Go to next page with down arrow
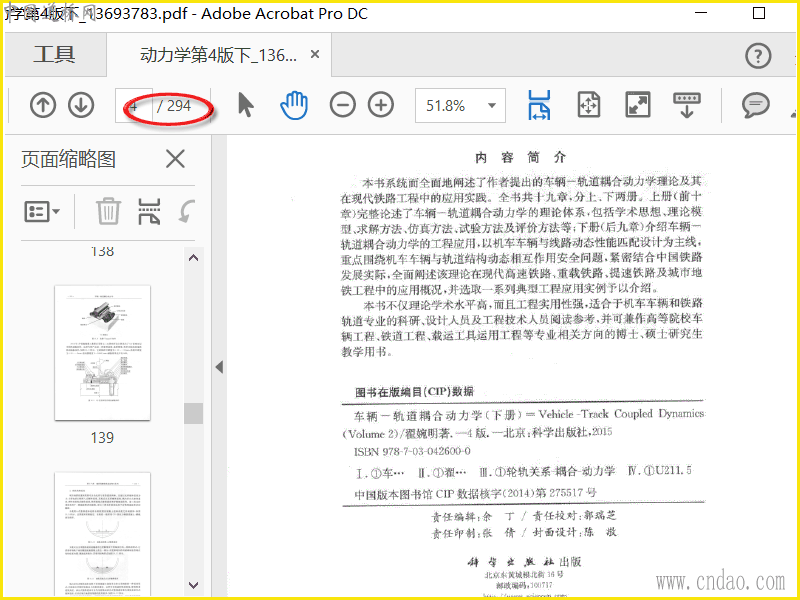The image size is (800, 600). point(81,105)
